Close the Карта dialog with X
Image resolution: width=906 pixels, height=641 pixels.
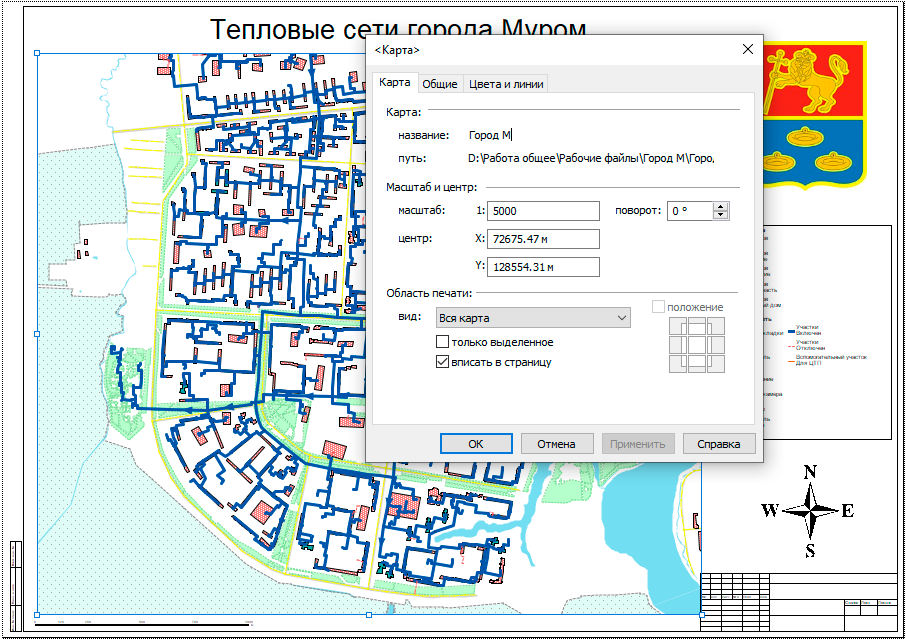[747, 50]
